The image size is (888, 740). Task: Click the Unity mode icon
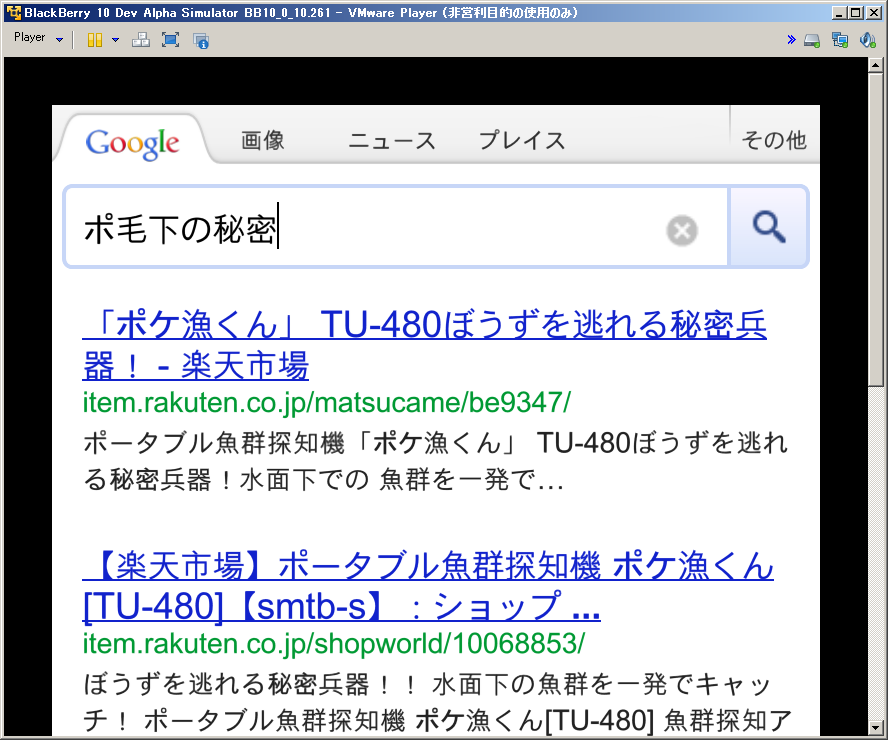(201, 40)
